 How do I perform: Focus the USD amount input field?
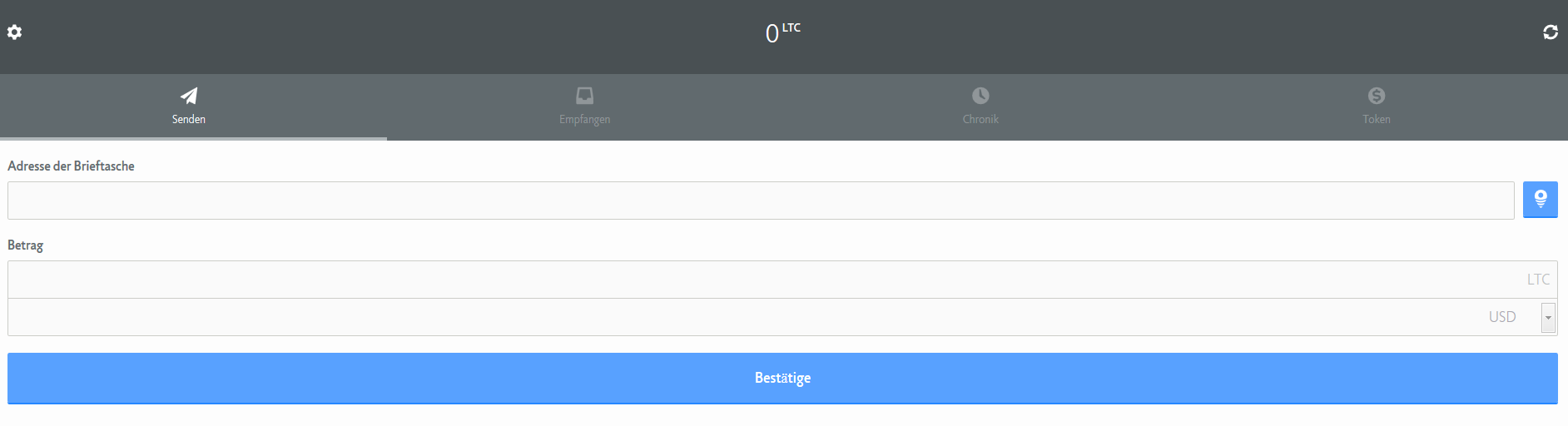(x=774, y=317)
